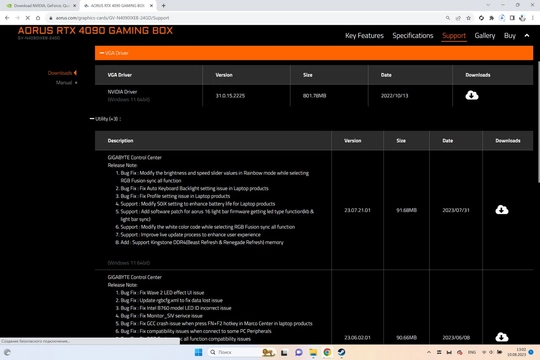Open the Chrome profile avatar
The image size is (540, 360).
click(522, 18)
